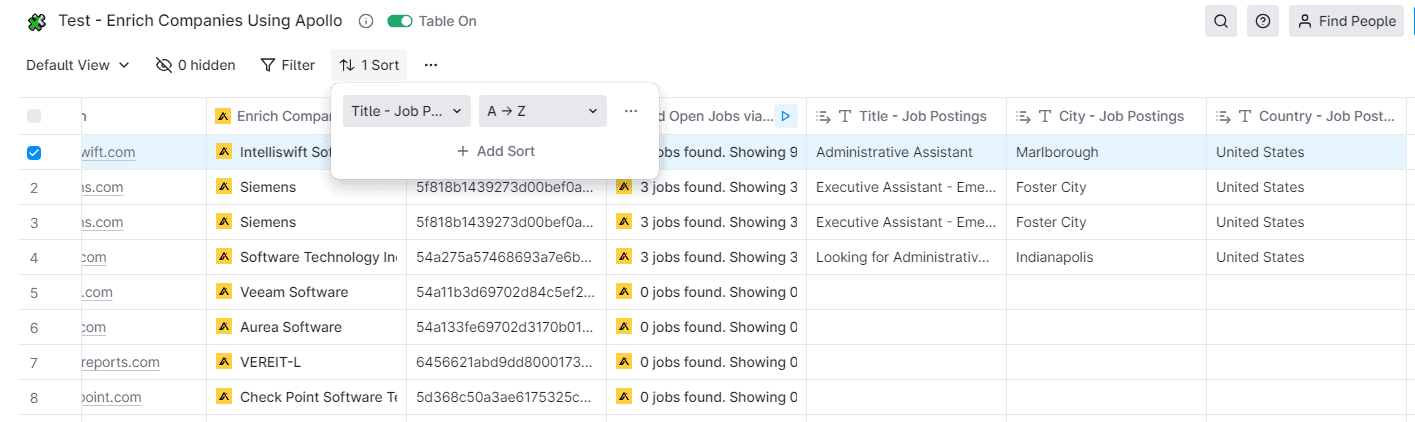The image size is (1415, 422).
Task: Select City - Job Postings column header
Action: pyautogui.click(x=1106, y=116)
